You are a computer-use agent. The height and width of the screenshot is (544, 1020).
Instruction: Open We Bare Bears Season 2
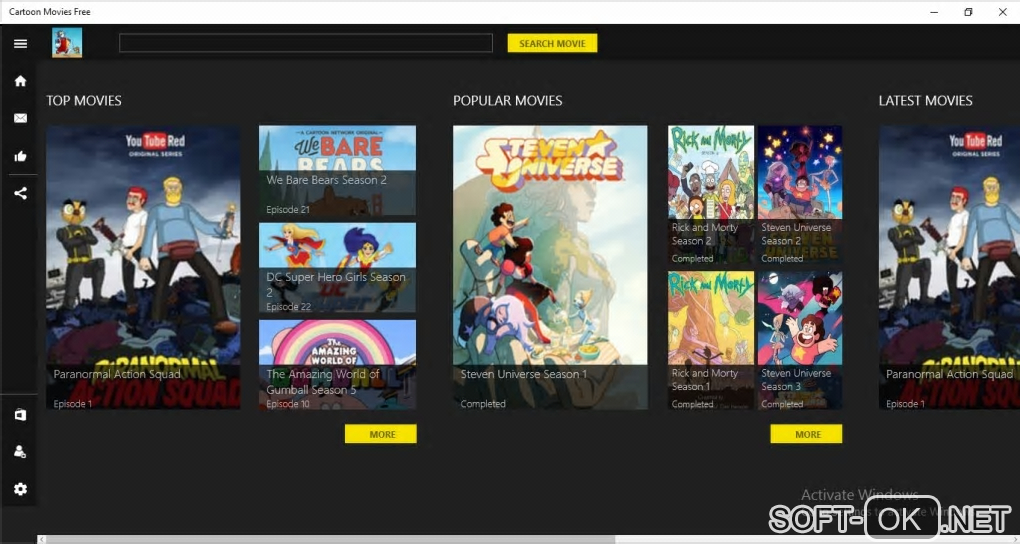click(x=337, y=170)
